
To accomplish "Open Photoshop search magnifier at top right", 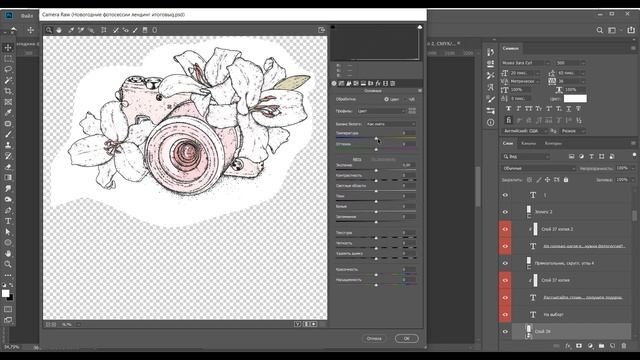I will pos(600,30).
